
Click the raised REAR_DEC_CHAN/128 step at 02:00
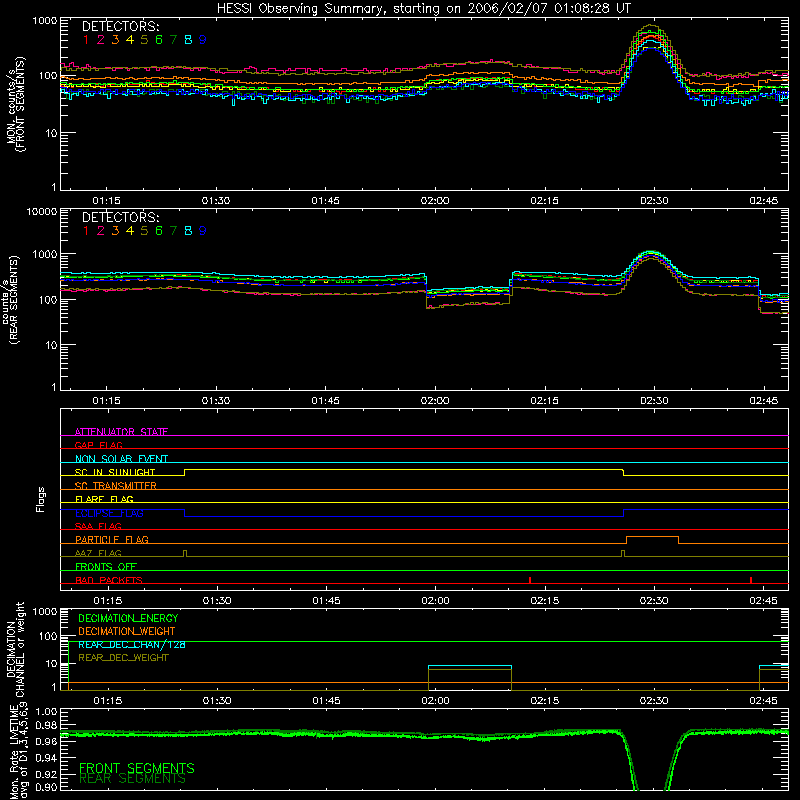click(x=469, y=666)
